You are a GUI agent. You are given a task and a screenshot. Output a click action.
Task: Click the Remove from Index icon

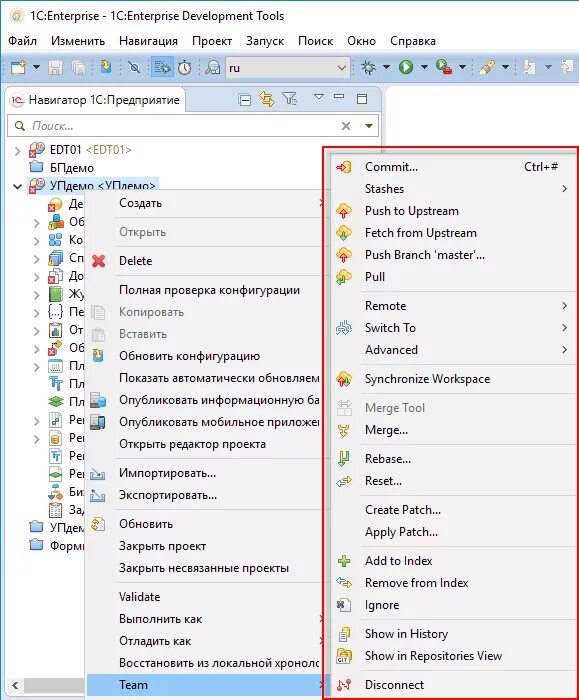pyautogui.click(x=344, y=583)
